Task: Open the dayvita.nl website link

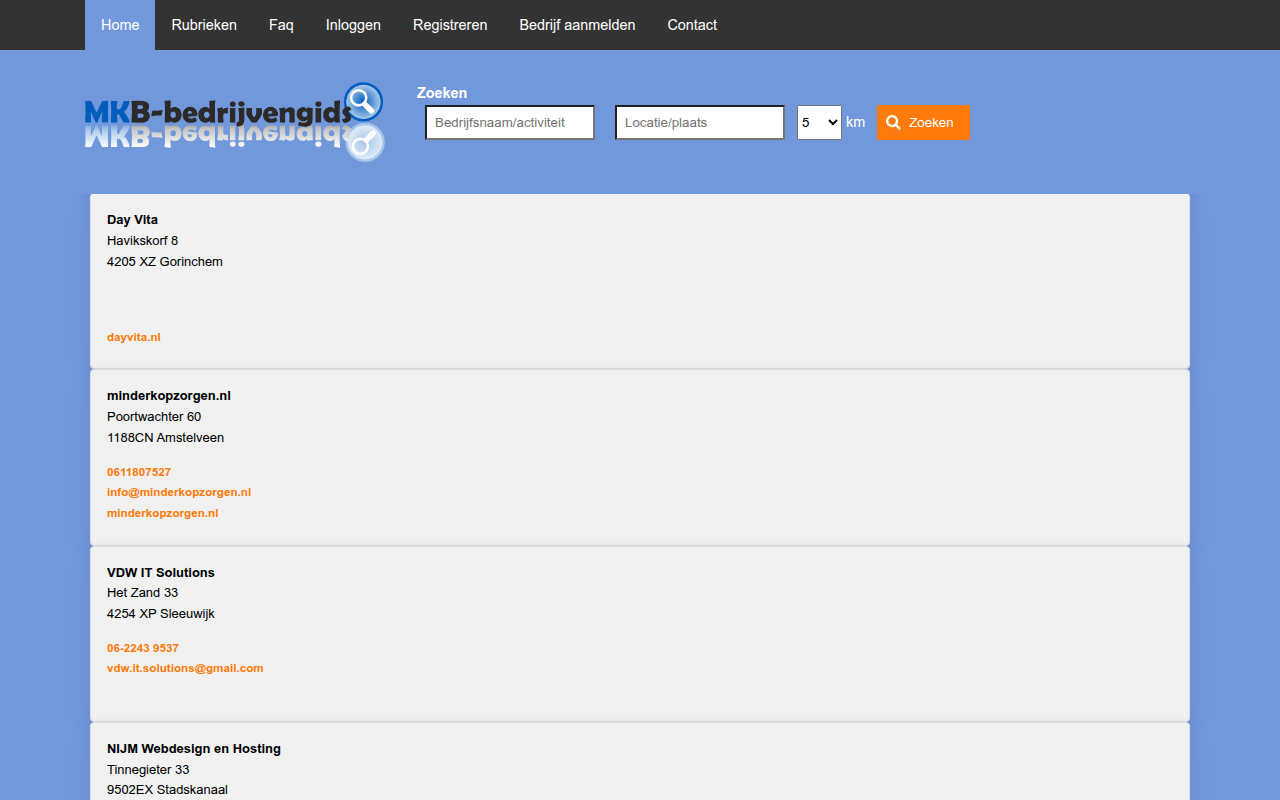Action: 133,337
